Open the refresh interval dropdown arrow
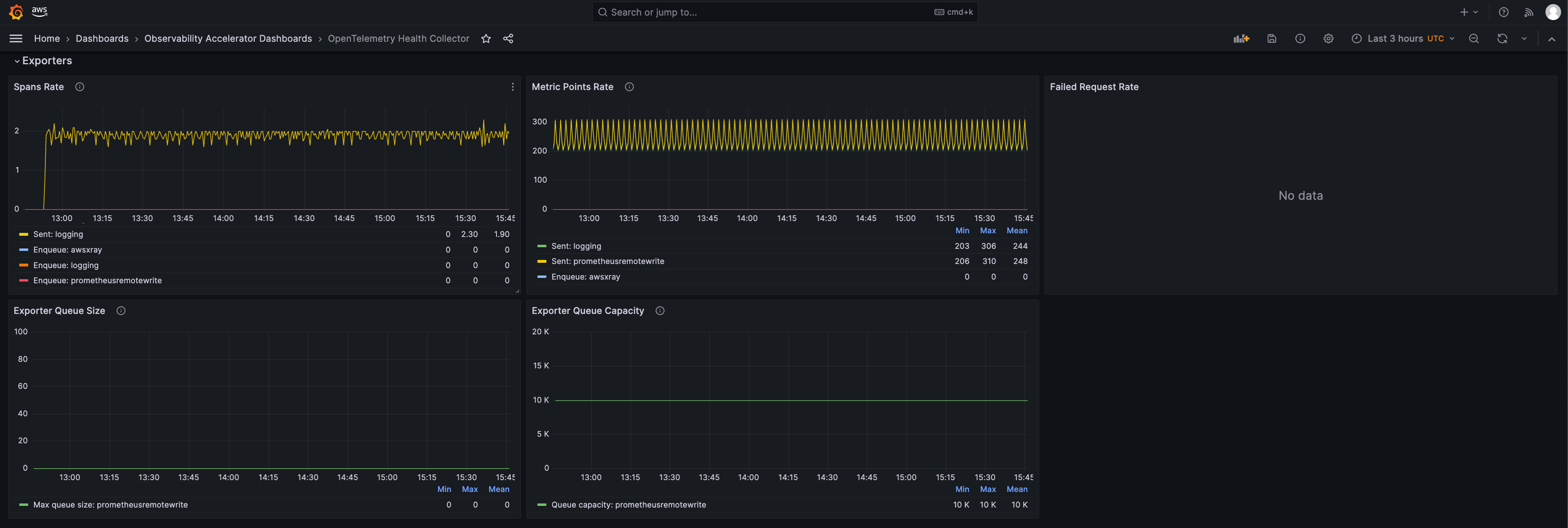This screenshot has height=528, width=1568. coord(1524,38)
